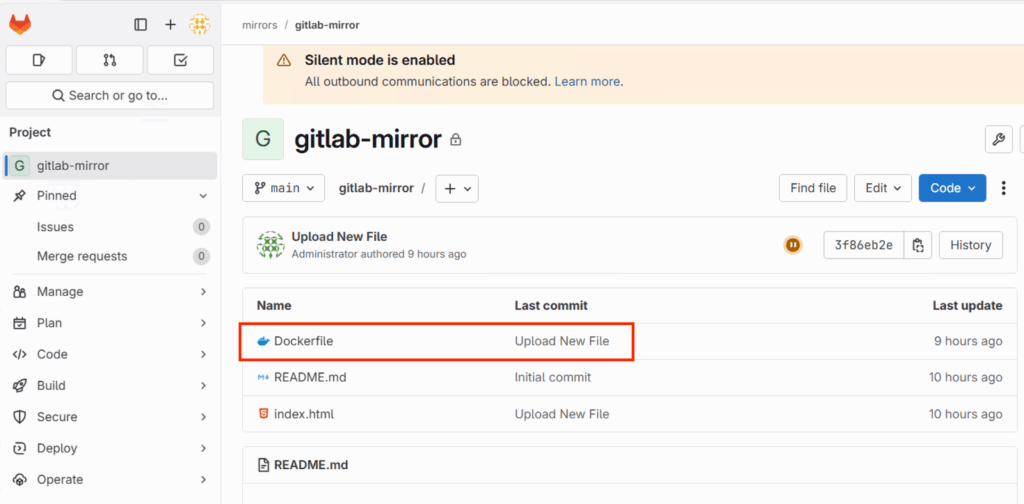The height and width of the screenshot is (504, 1024).
Task: Click the Issues count badge 0
Action: [x=201, y=227]
